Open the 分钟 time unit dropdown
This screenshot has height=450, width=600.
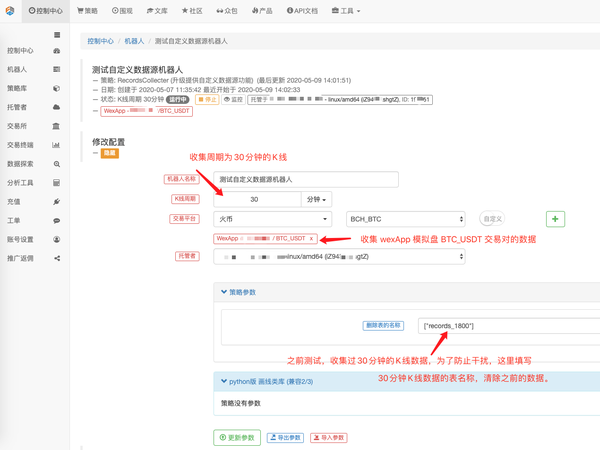click(x=318, y=199)
